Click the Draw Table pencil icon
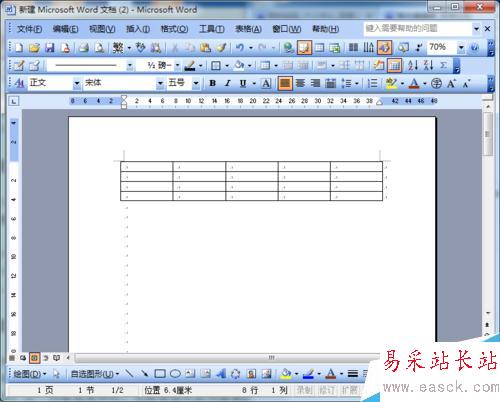 pyautogui.click(x=19, y=66)
